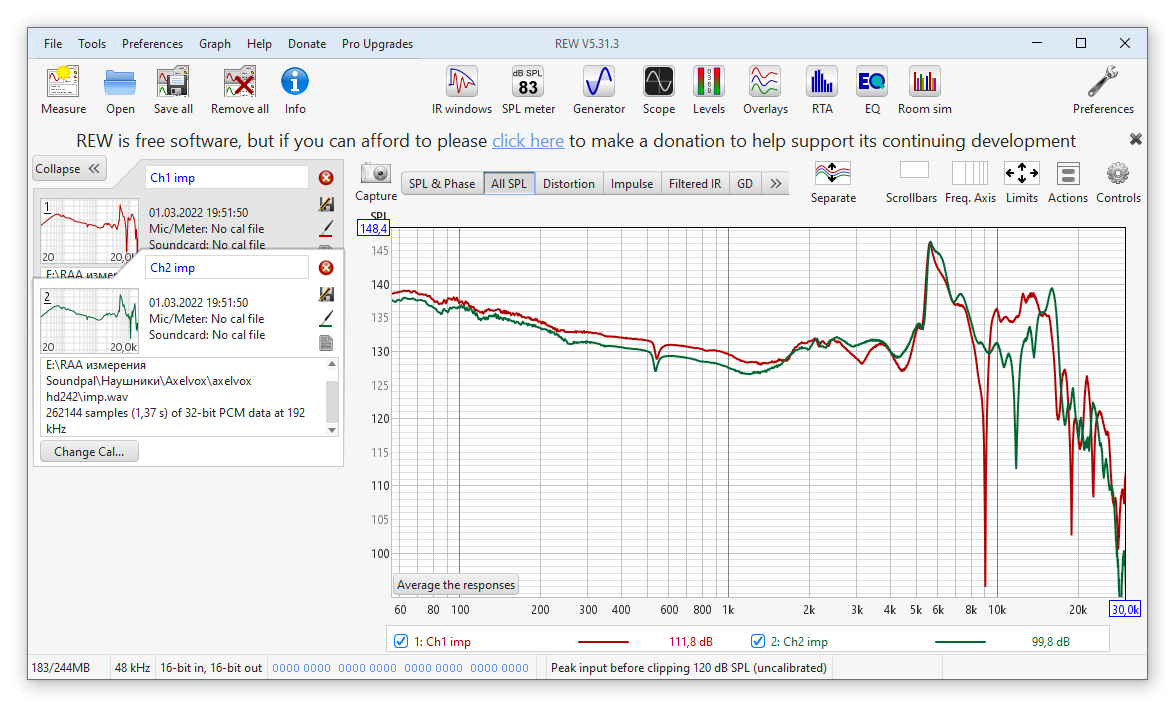Show more graph tabs with double chevron
Image resolution: width=1176 pixels, height=708 pixels.
(x=776, y=184)
